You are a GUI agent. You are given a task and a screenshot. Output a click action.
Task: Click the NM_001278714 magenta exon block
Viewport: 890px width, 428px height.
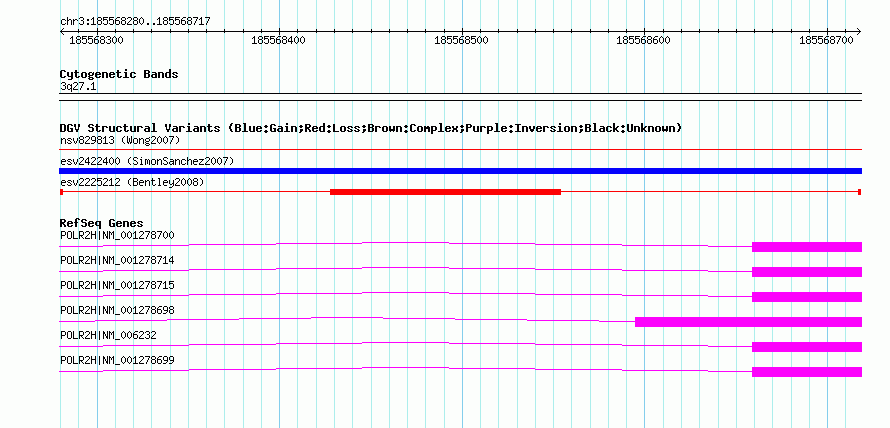[x=807, y=272]
